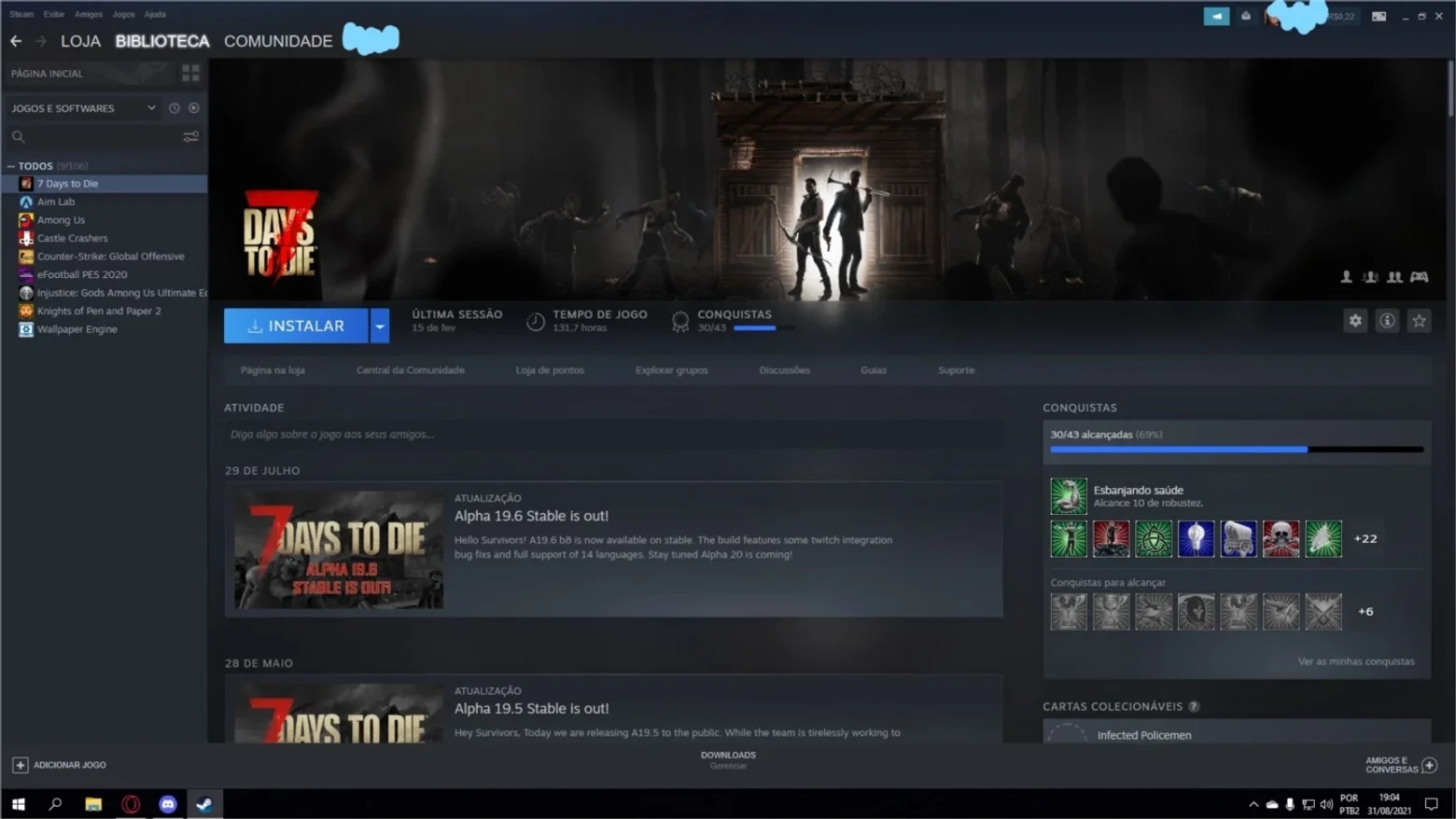Open the lightbulb achievement icon

(x=1196, y=538)
